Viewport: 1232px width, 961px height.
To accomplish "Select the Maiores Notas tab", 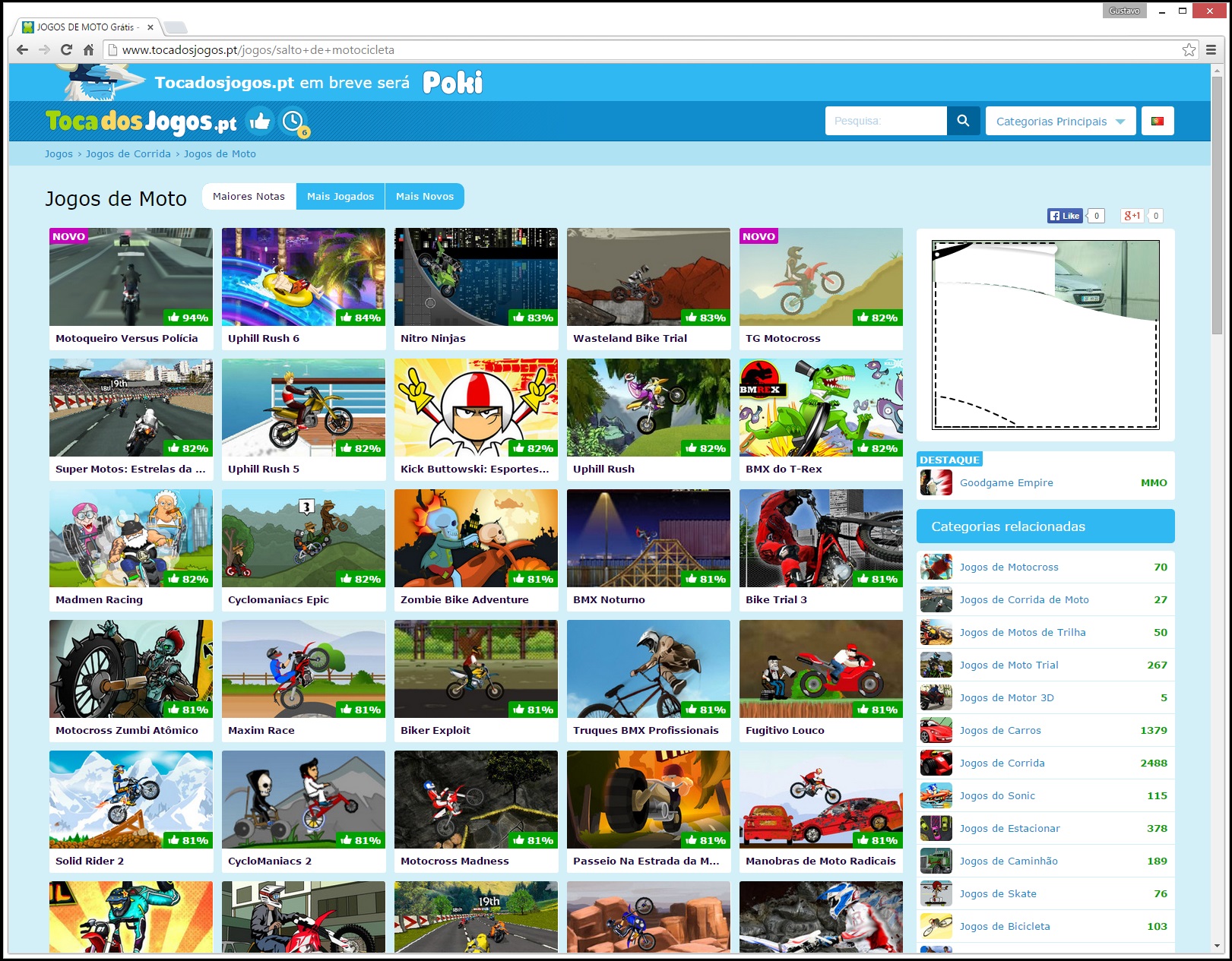I will click(x=249, y=197).
